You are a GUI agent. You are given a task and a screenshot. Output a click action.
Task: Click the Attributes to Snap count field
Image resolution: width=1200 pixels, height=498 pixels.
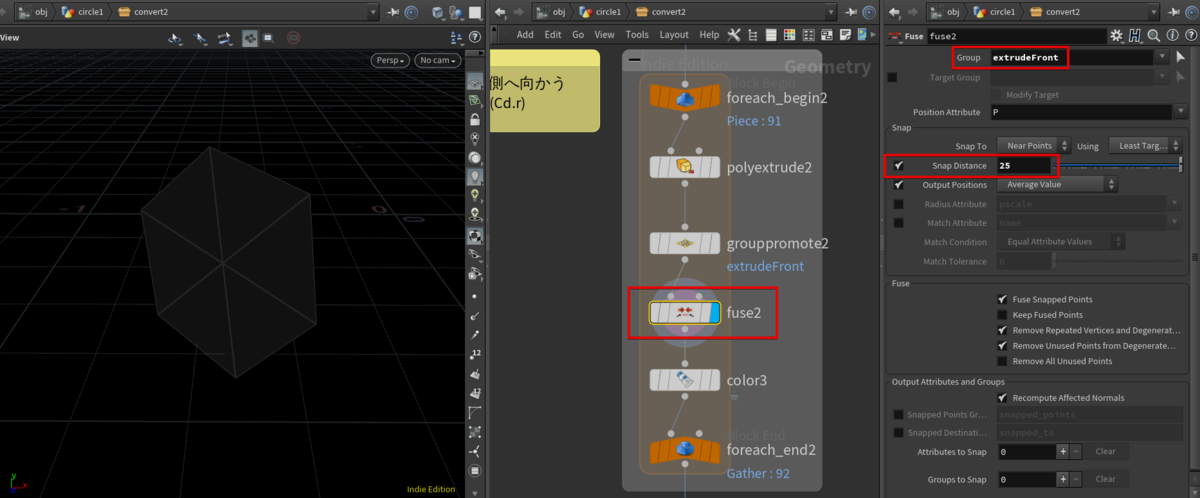pyautogui.click(x=1025, y=452)
